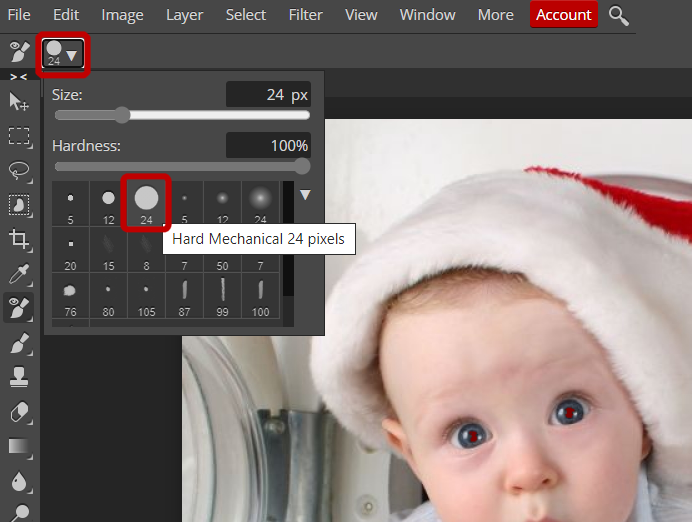
Task: Click the Size slider handle
Action: [x=123, y=115]
